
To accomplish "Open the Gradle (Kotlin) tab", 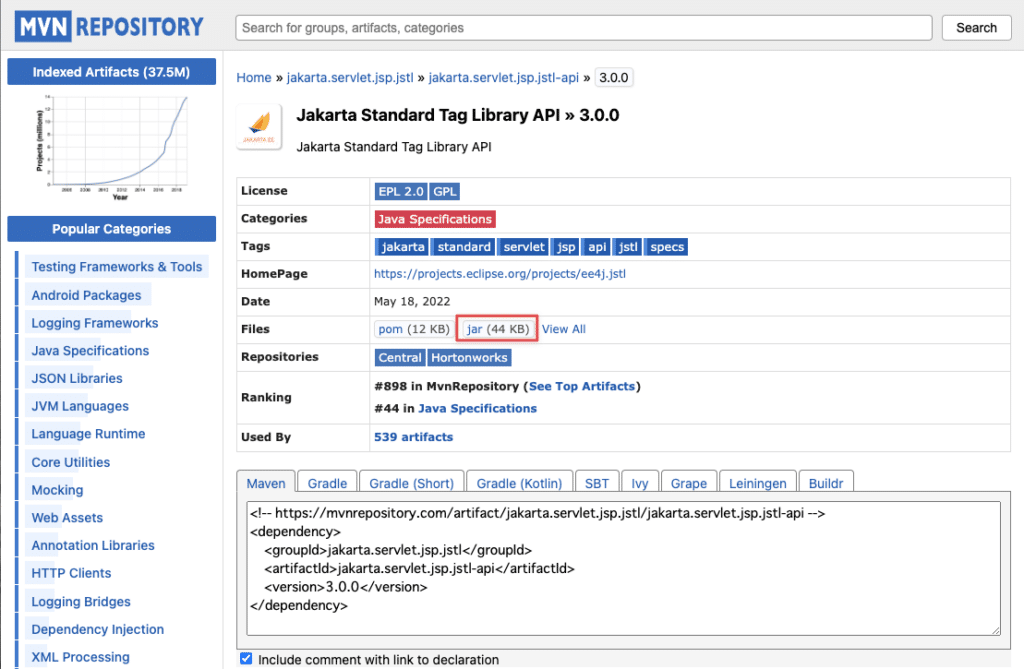I will point(519,482).
